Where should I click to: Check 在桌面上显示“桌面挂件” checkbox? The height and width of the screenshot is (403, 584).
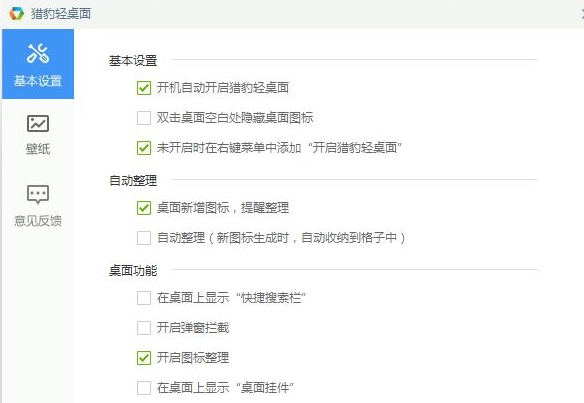click(144, 388)
